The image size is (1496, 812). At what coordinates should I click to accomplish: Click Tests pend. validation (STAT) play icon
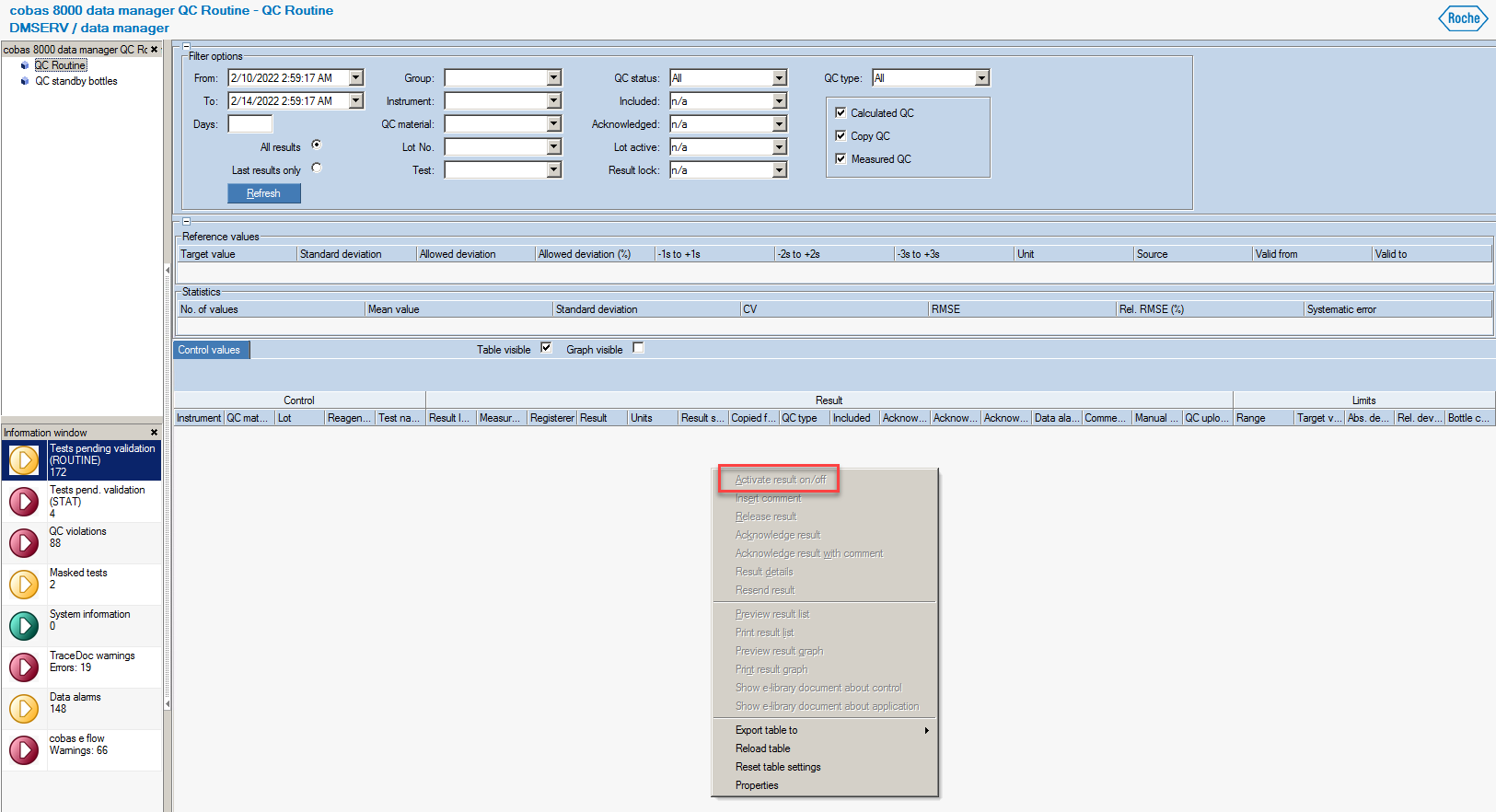pyautogui.click(x=24, y=501)
